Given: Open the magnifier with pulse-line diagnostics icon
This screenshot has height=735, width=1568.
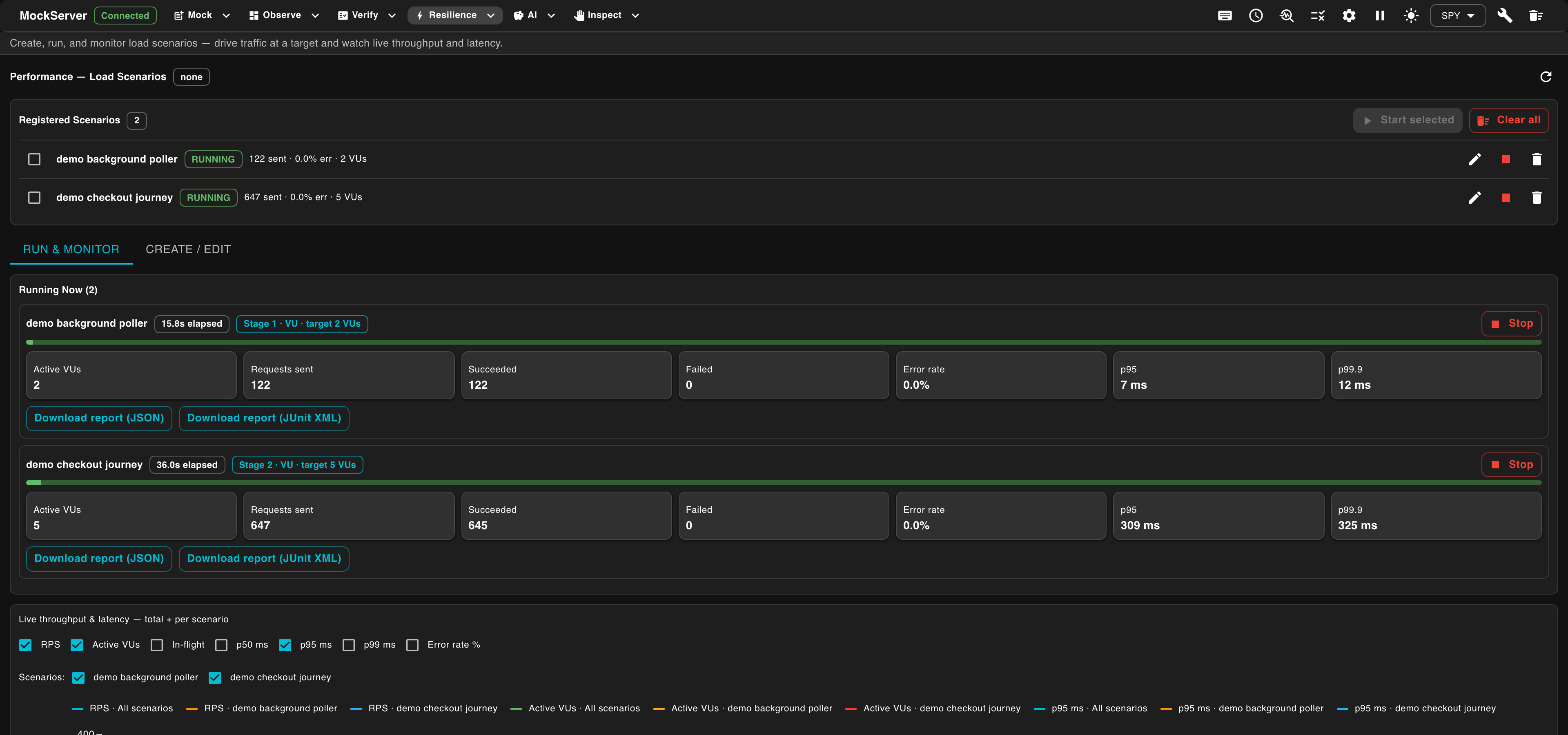Looking at the screenshot, I should (1287, 16).
